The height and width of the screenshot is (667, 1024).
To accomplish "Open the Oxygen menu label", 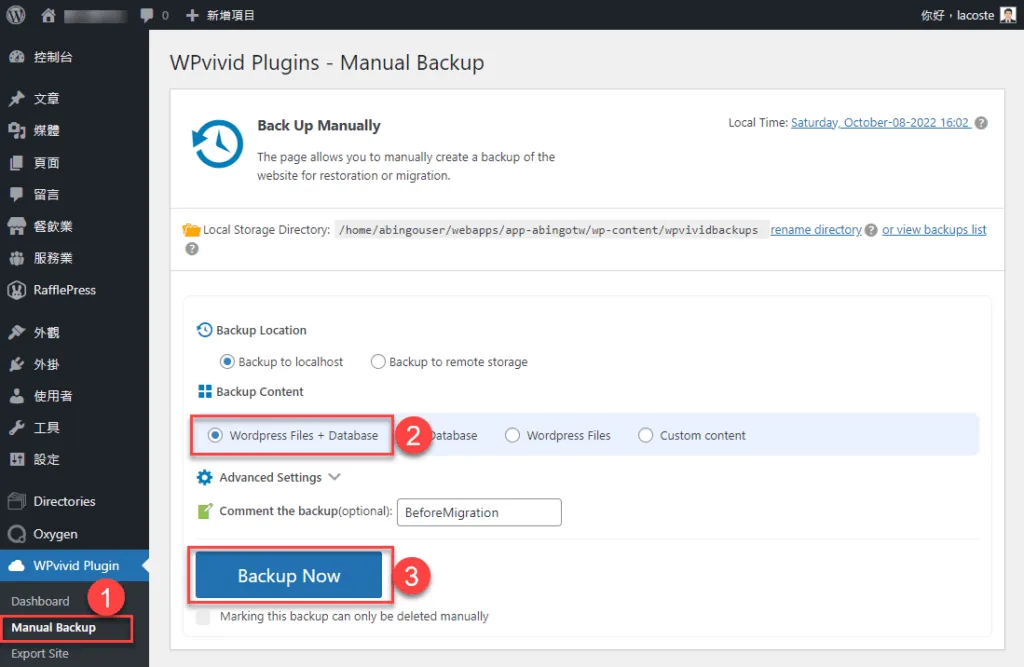I will [x=56, y=534].
